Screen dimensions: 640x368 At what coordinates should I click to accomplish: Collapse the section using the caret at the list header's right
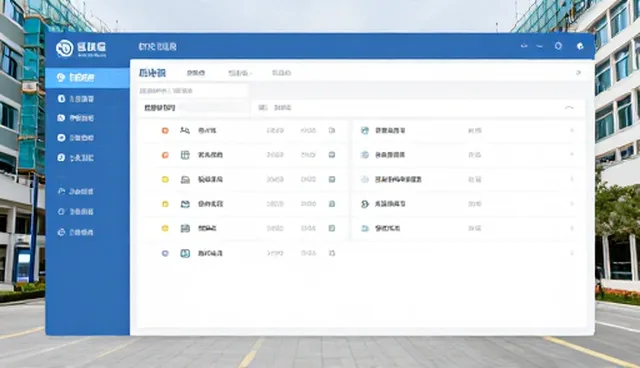[569, 108]
